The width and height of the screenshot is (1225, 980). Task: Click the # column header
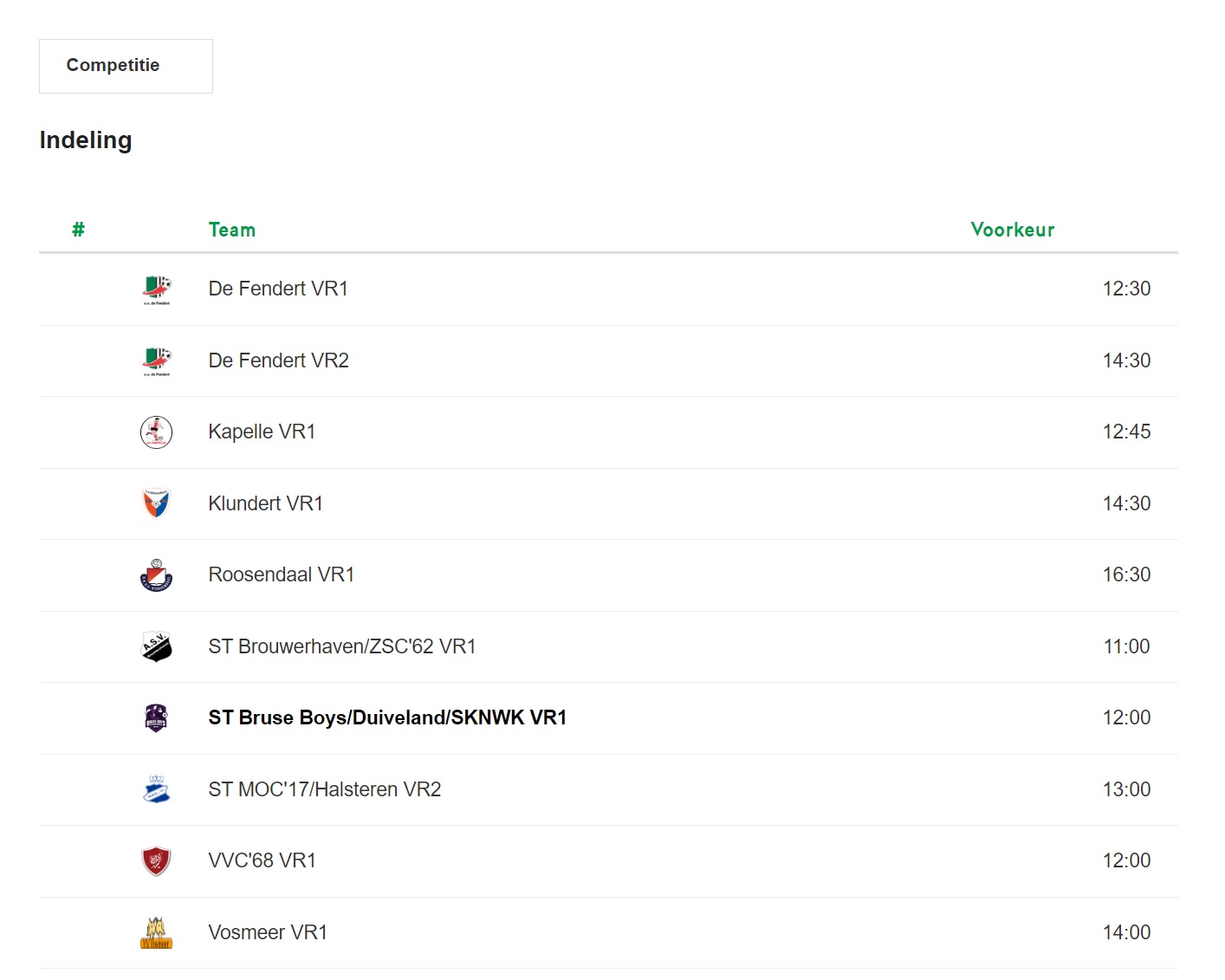[78, 230]
